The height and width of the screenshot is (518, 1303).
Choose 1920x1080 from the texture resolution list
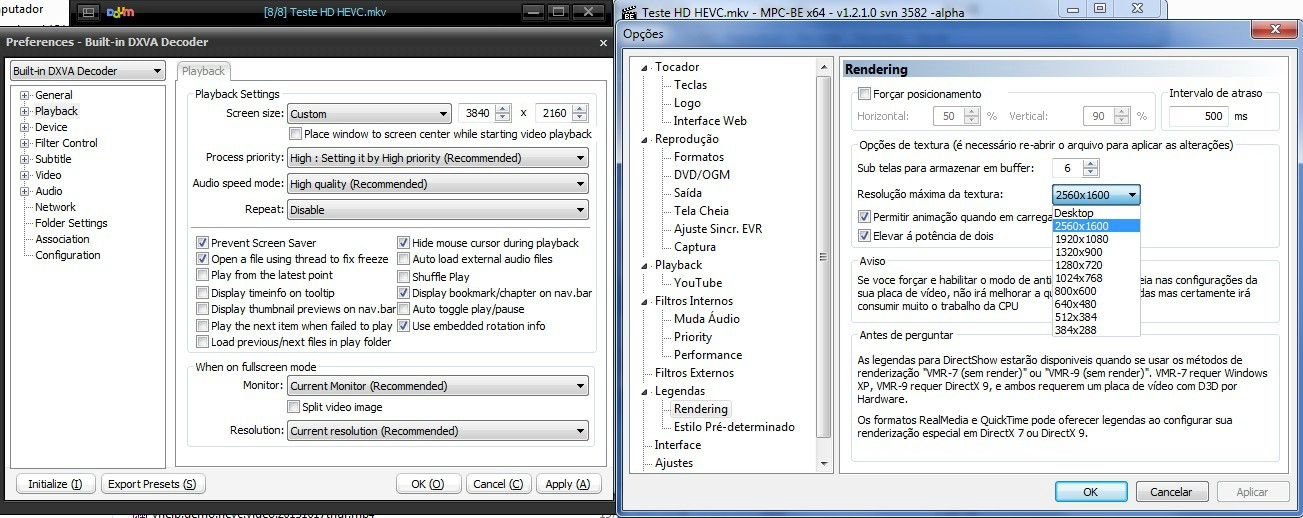[x=1096, y=239]
